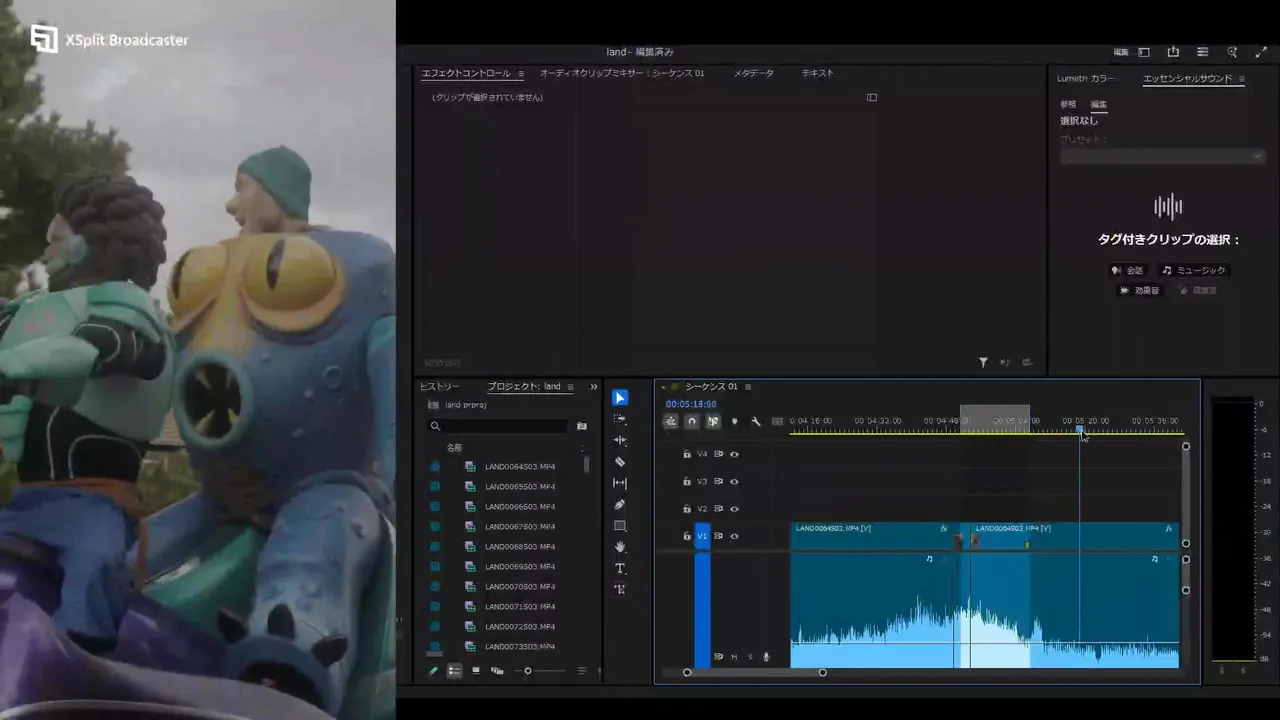The height and width of the screenshot is (720, 1280).
Task: Switch Project panel to list view
Action: tap(454, 671)
